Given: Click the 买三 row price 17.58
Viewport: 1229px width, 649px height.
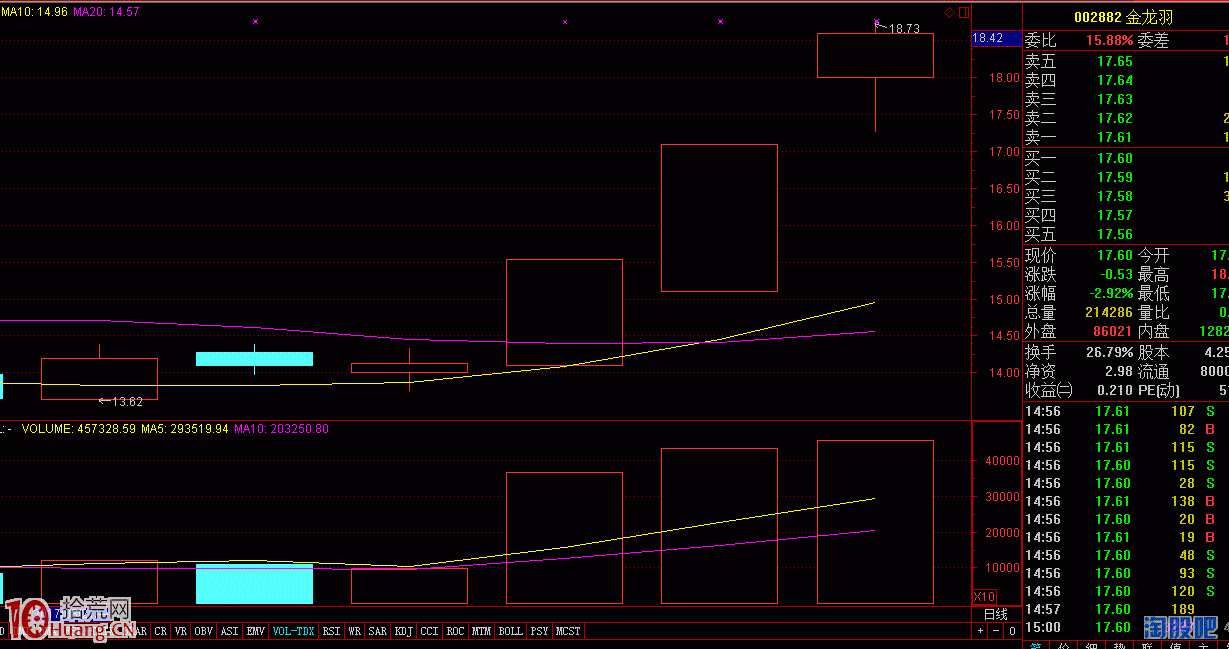Looking at the screenshot, I should click(x=1115, y=196).
